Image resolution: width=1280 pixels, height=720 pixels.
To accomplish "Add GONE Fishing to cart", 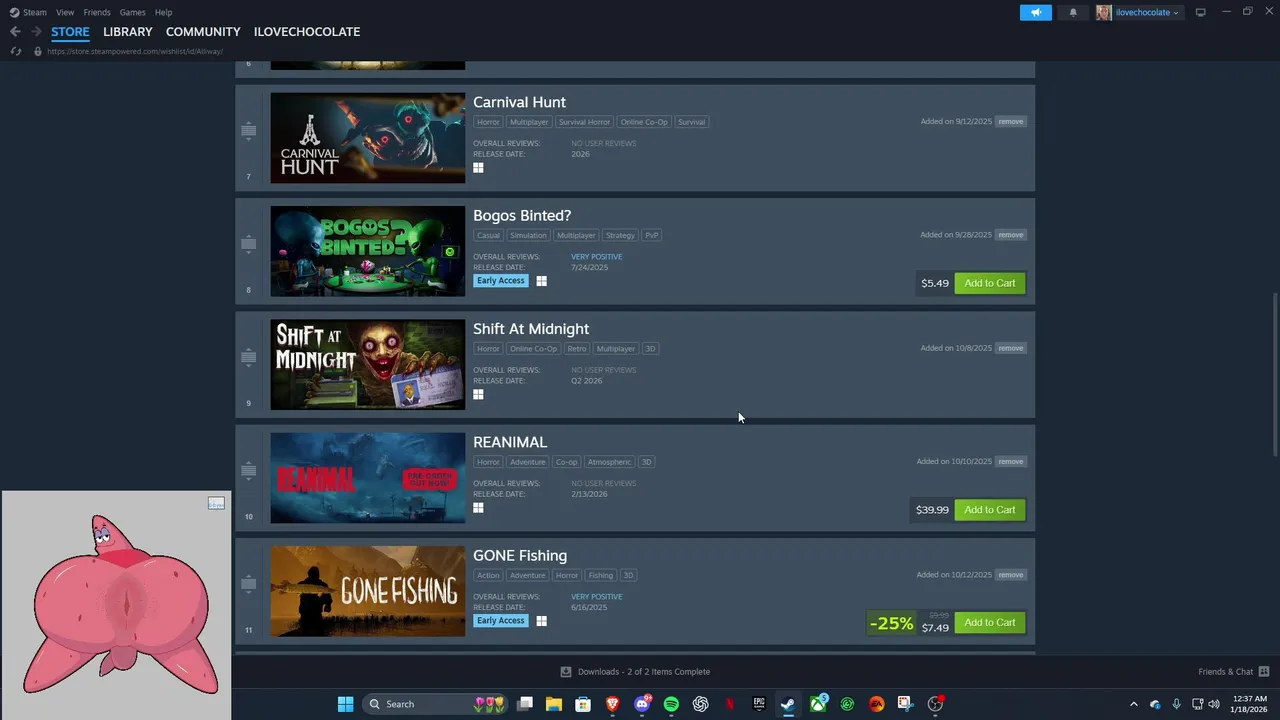I will pyautogui.click(x=989, y=622).
